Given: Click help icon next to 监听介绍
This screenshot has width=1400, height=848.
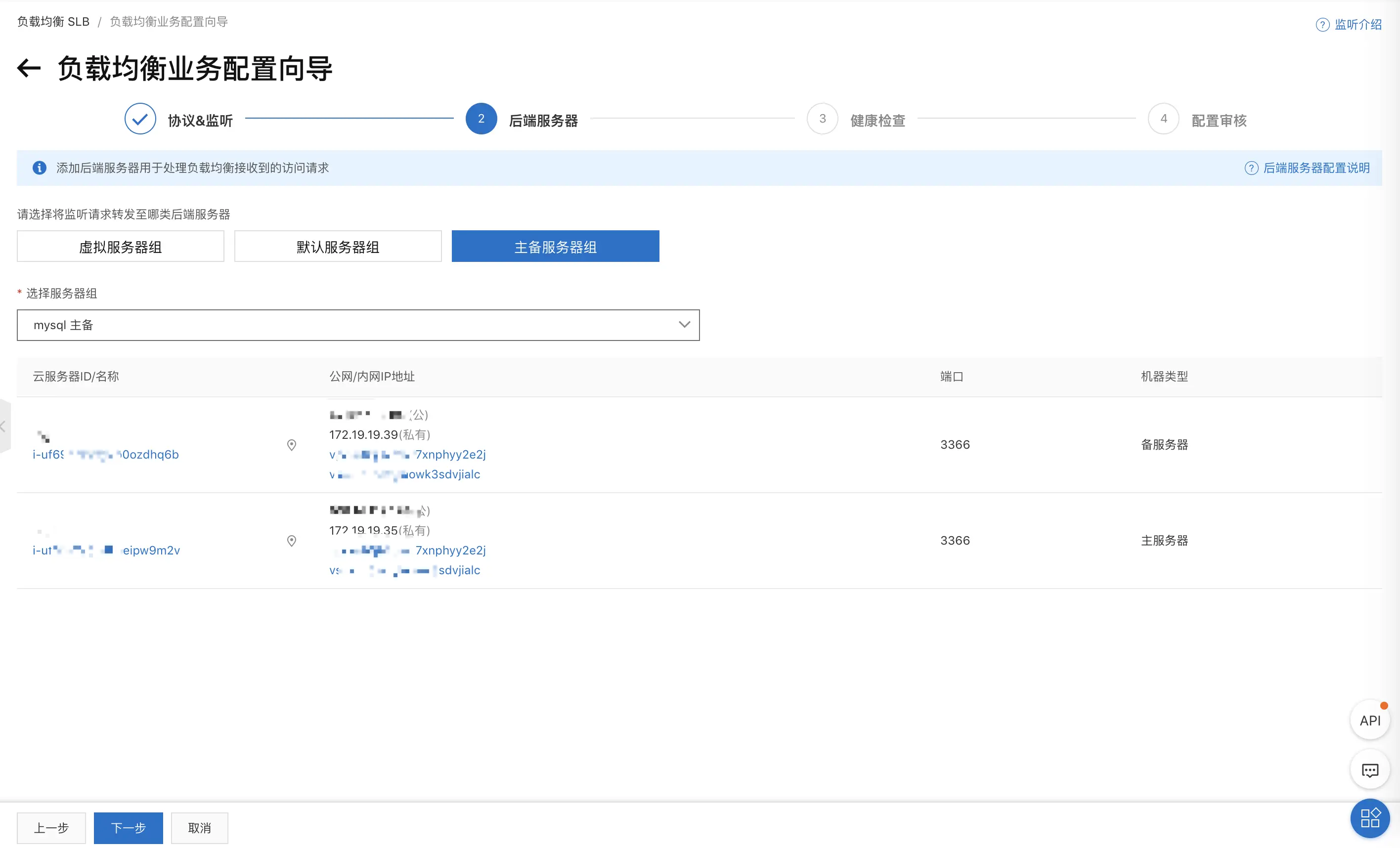Looking at the screenshot, I should 1322,25.
